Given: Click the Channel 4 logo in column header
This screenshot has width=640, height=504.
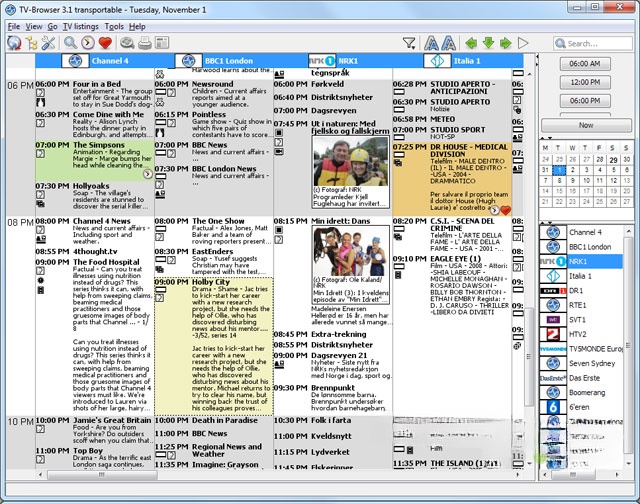Looking at the screenshot, I should pos(75,61).
